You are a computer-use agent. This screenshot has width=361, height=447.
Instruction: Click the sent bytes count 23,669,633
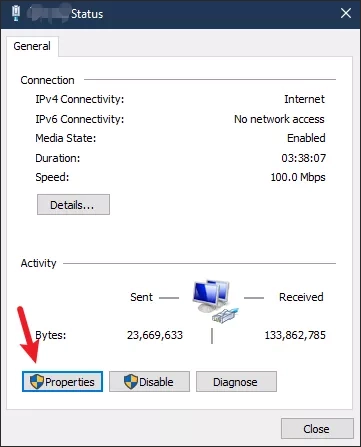155,335
